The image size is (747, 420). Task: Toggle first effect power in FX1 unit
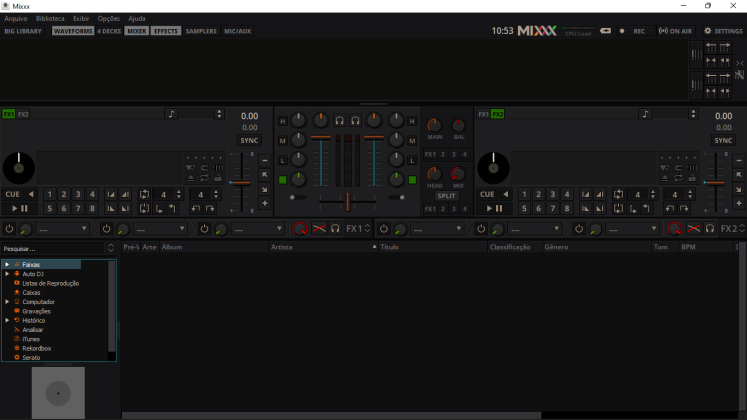click(9, 229)
